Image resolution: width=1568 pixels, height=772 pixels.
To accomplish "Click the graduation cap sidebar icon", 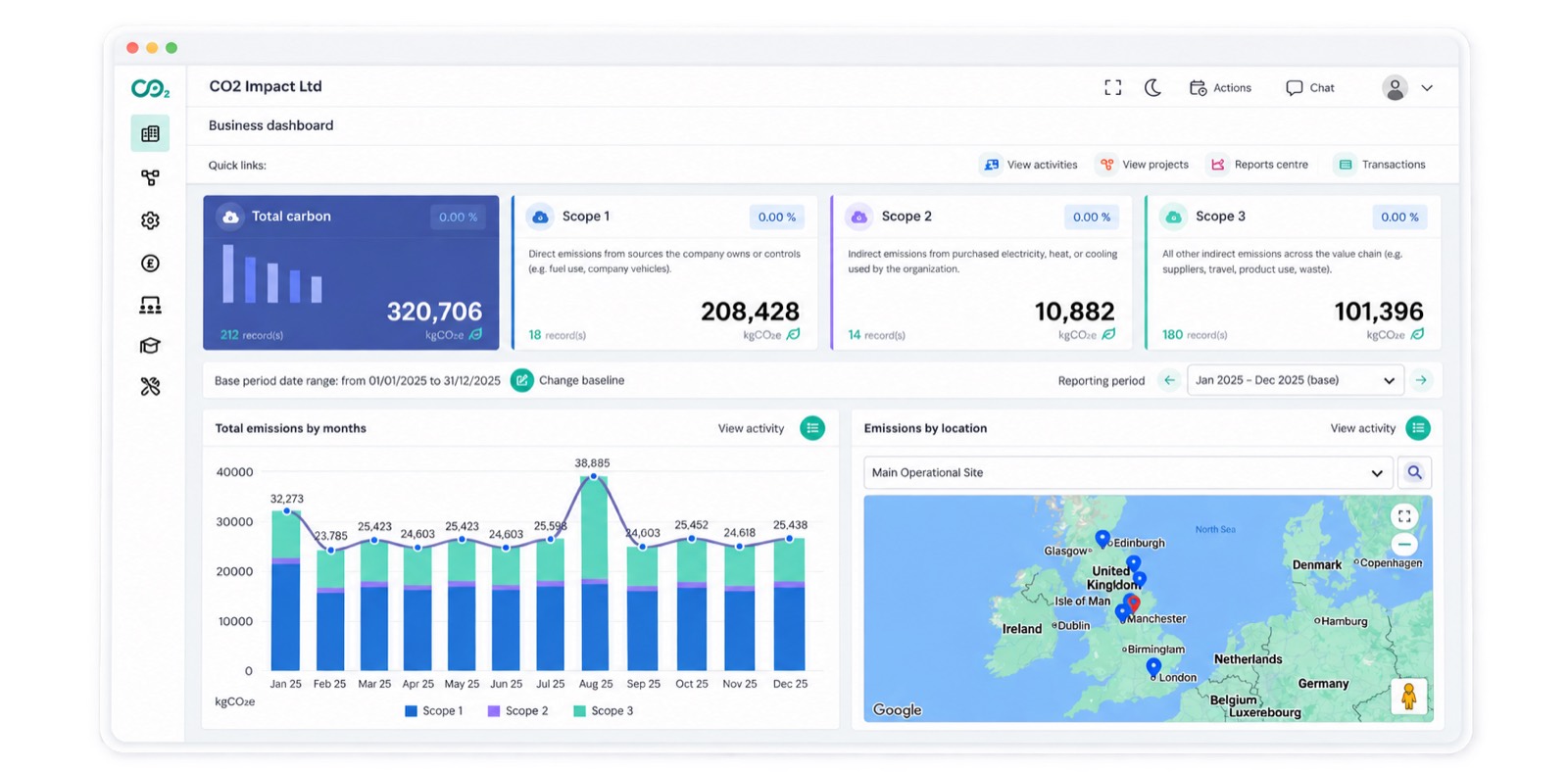I will [x=150, y=346].
